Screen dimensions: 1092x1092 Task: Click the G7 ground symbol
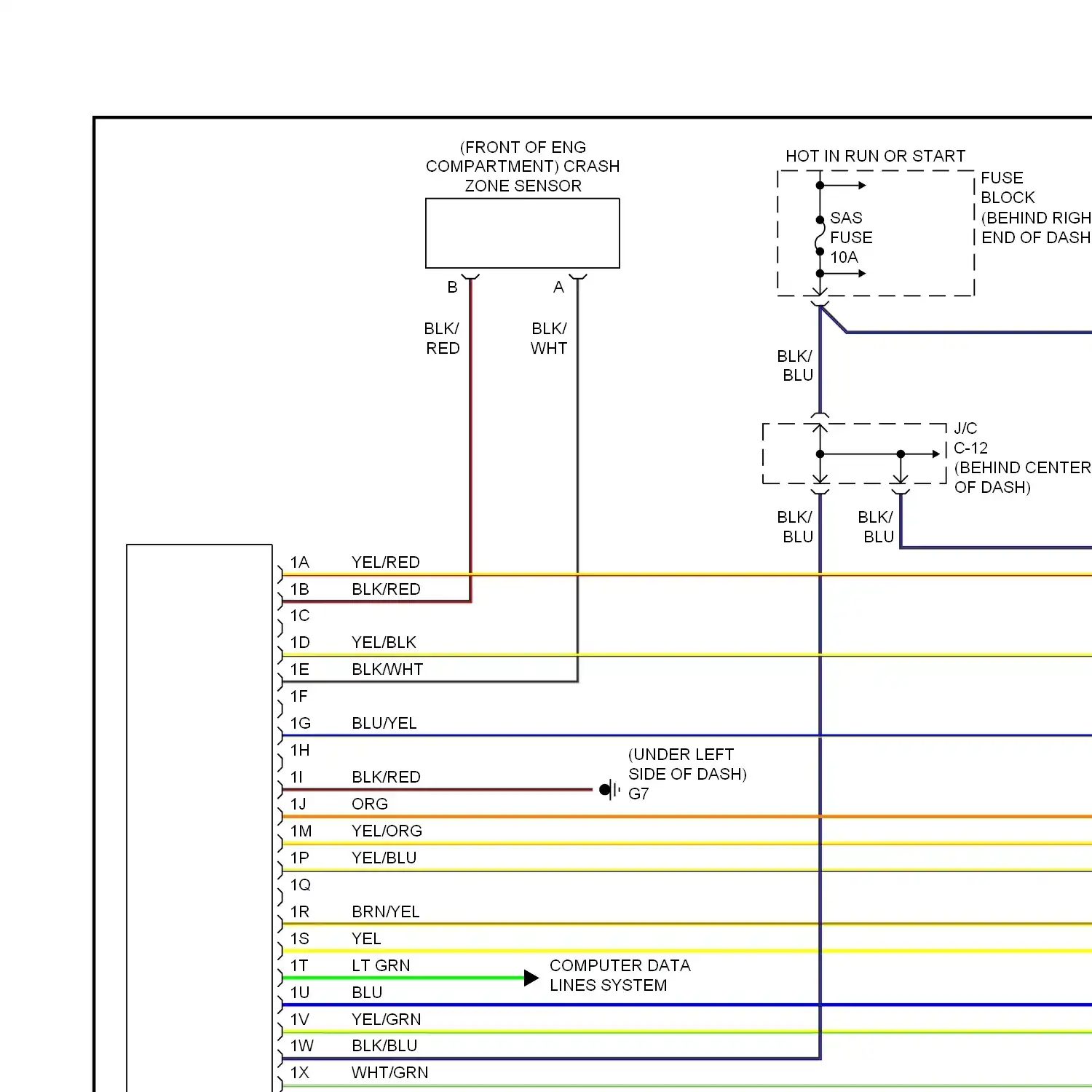point(610,789)
